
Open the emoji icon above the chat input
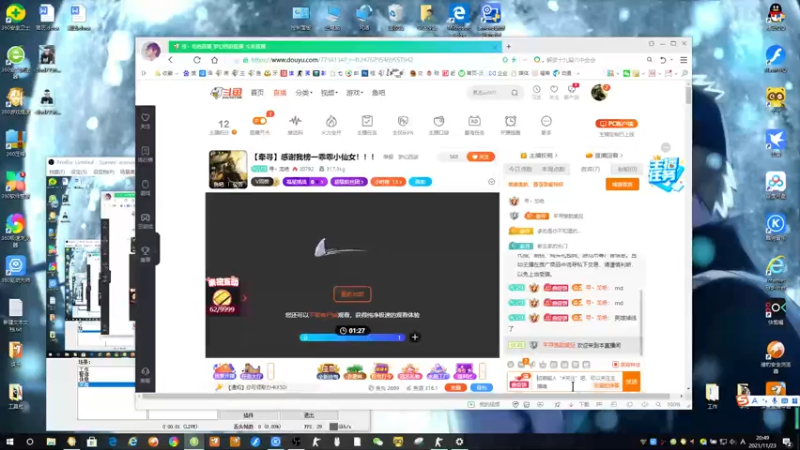(x=510, y=364)
